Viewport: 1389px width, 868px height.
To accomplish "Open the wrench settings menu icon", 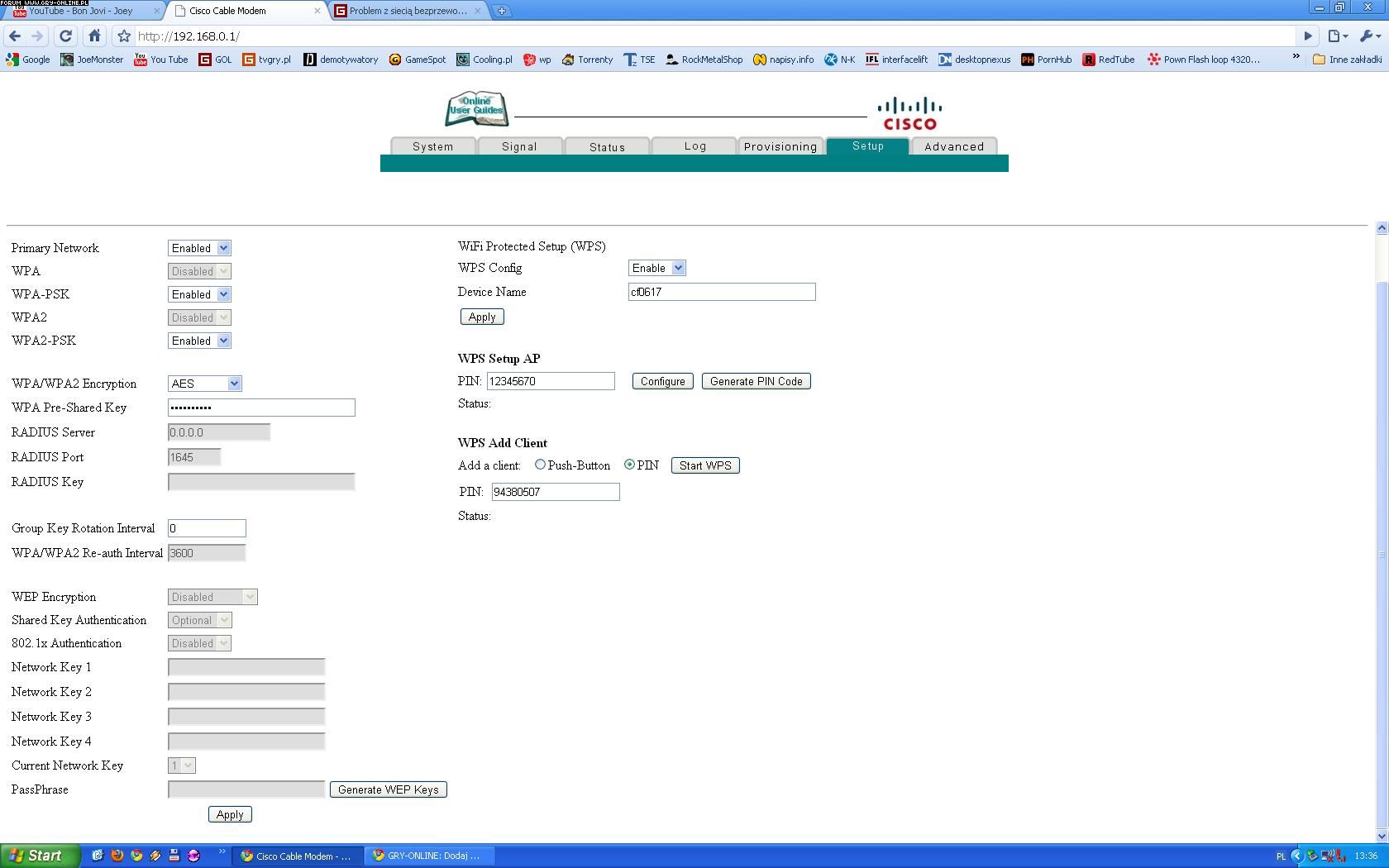I will tap(1368, 36).
